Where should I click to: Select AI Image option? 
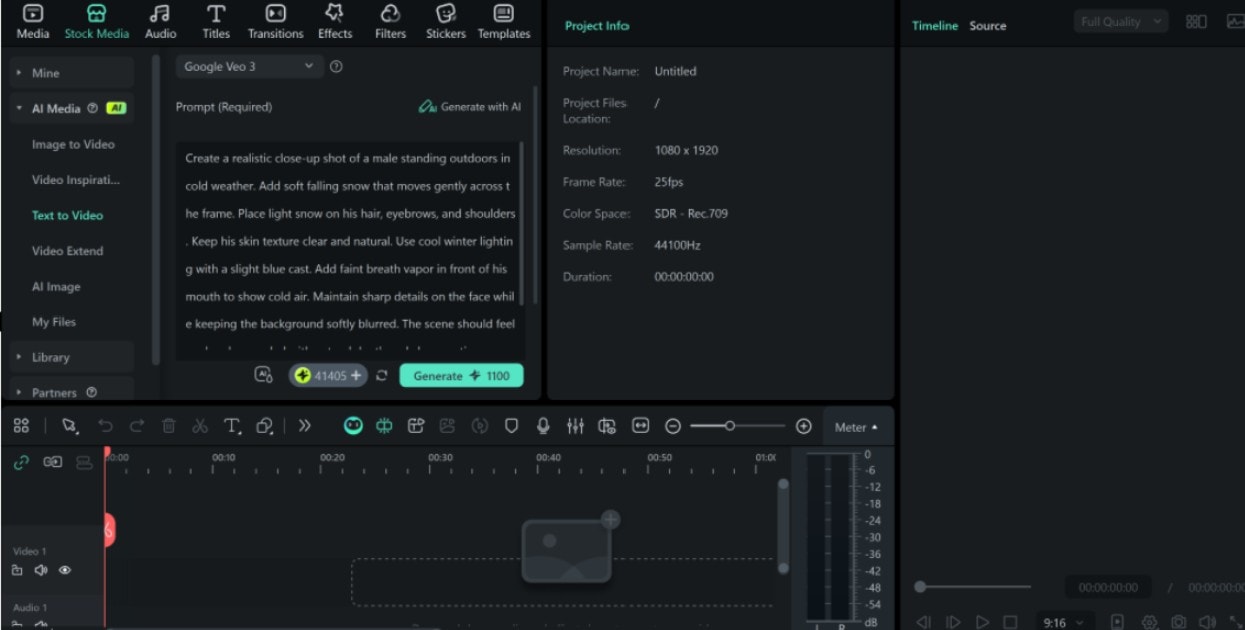[x=56, y=287]
